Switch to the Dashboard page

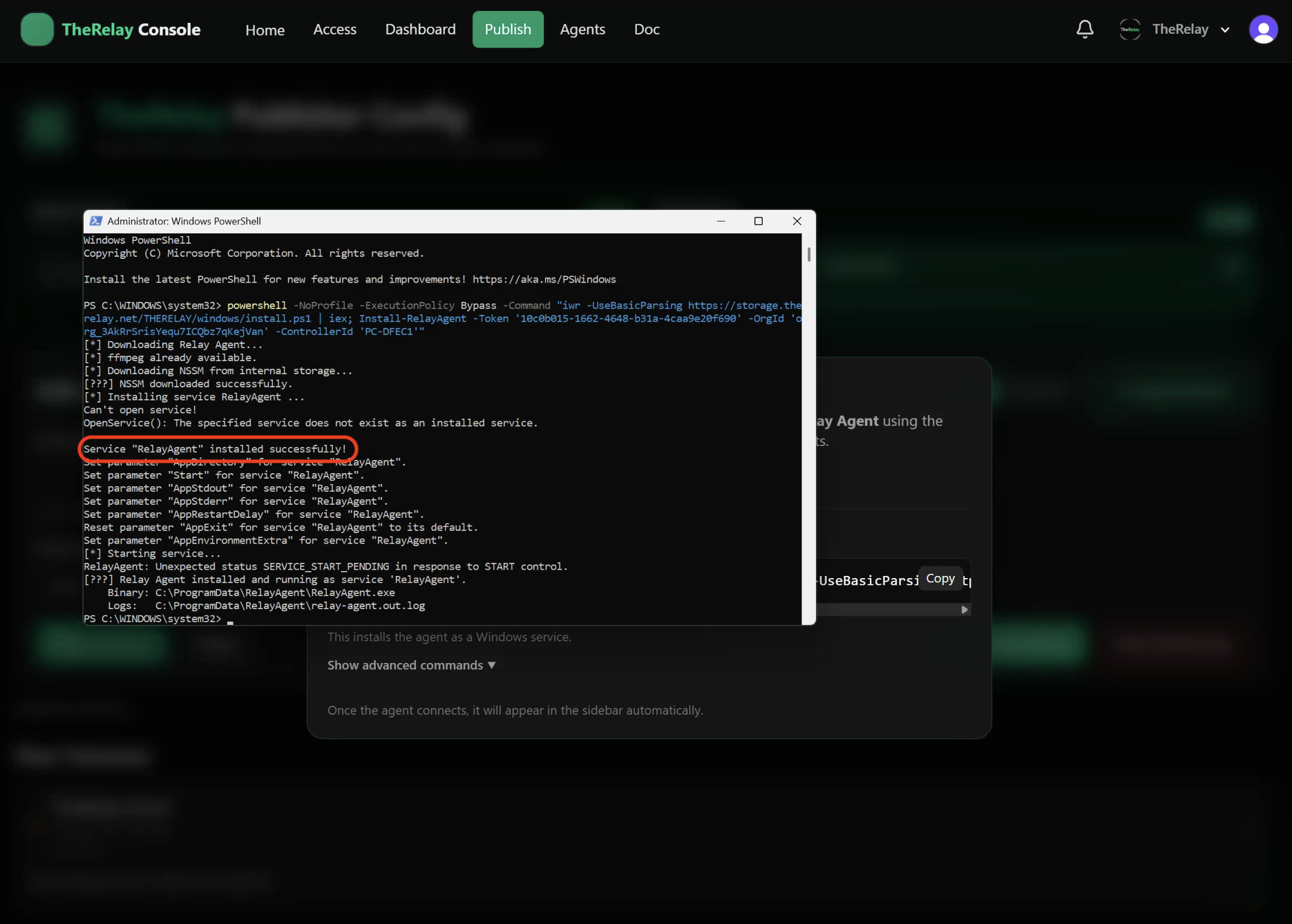420,30
